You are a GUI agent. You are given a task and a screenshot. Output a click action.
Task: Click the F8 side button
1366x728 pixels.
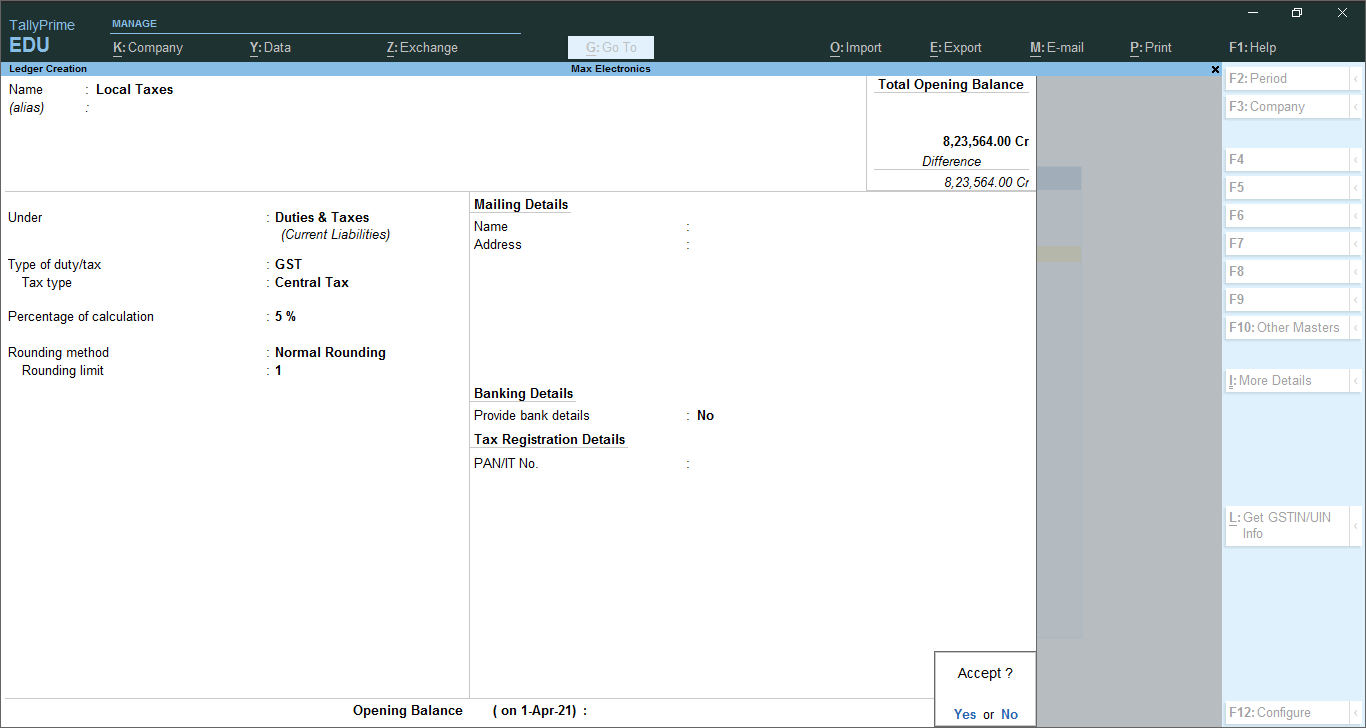[1287, 271]
